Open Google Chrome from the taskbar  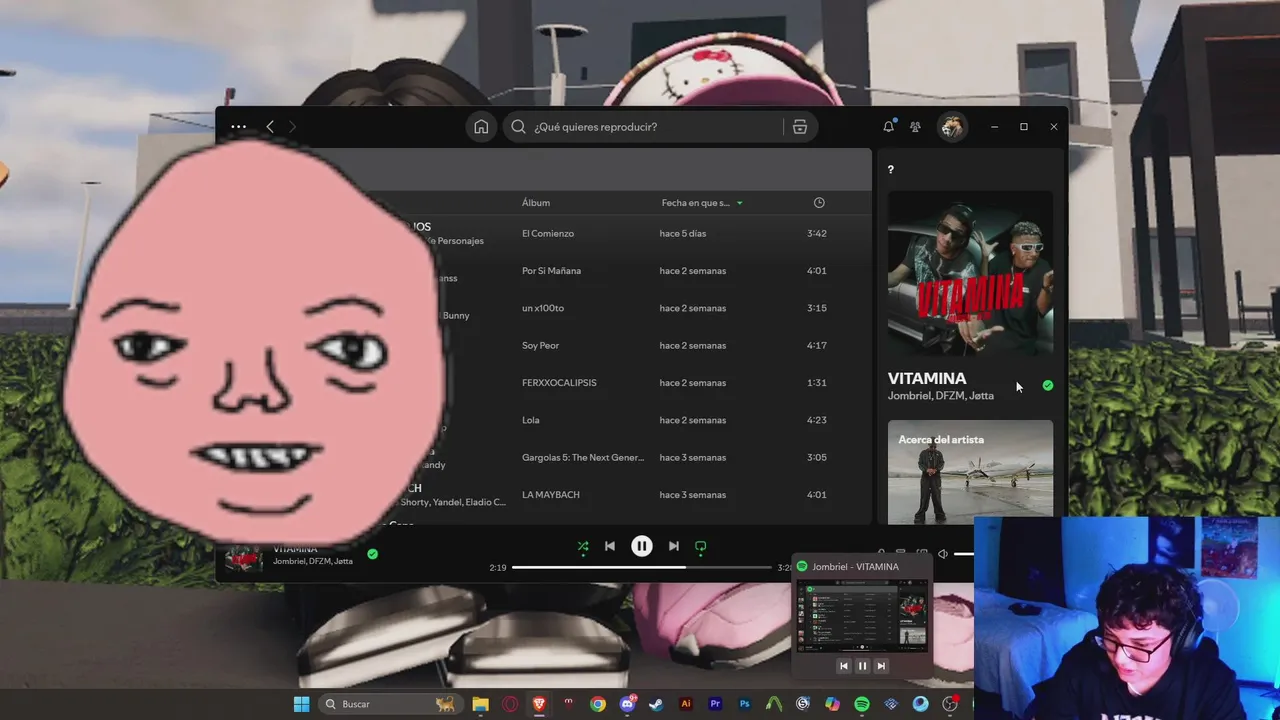point(598,704)
